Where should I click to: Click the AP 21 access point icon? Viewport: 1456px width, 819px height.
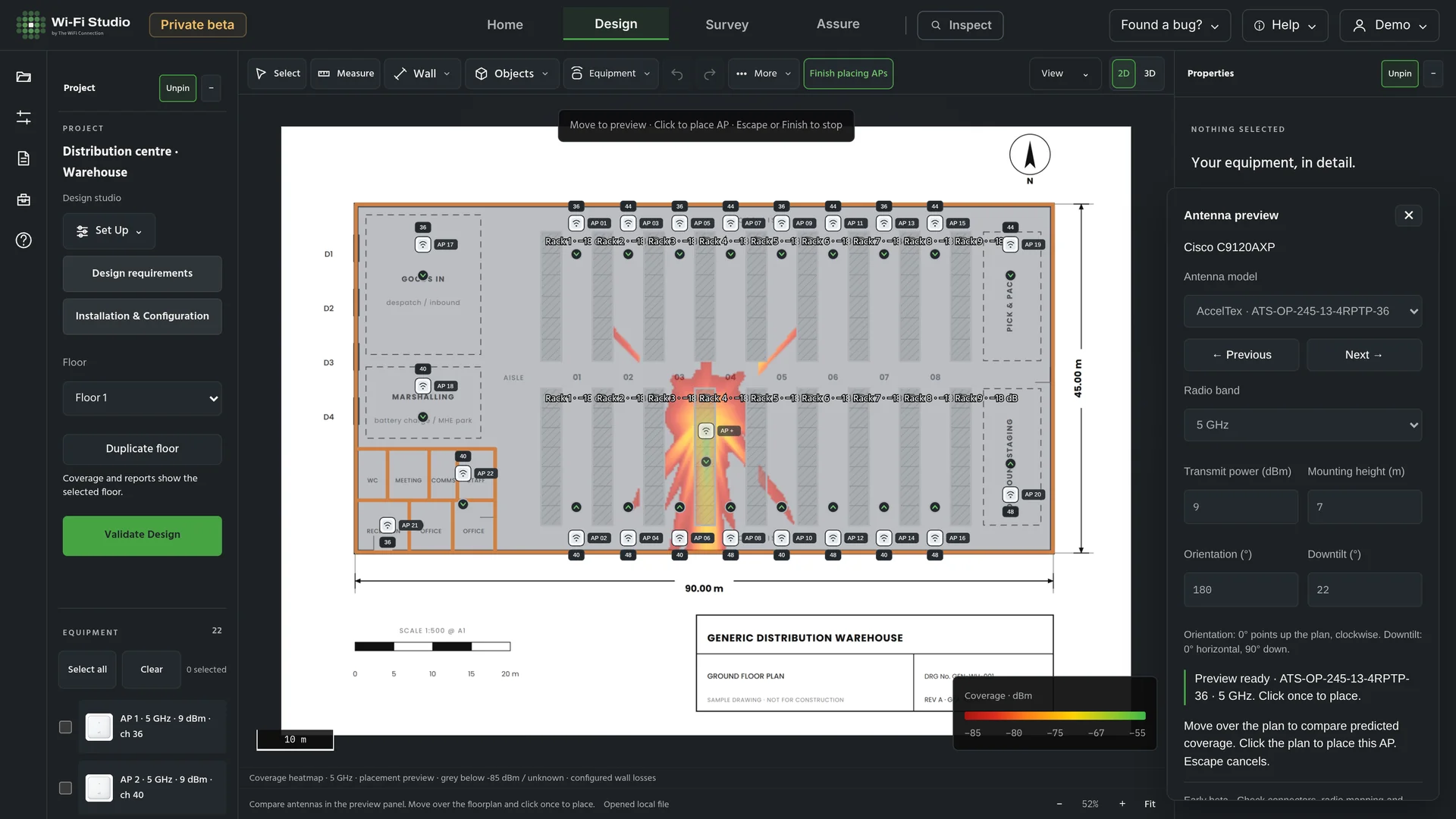pos(388,525)
